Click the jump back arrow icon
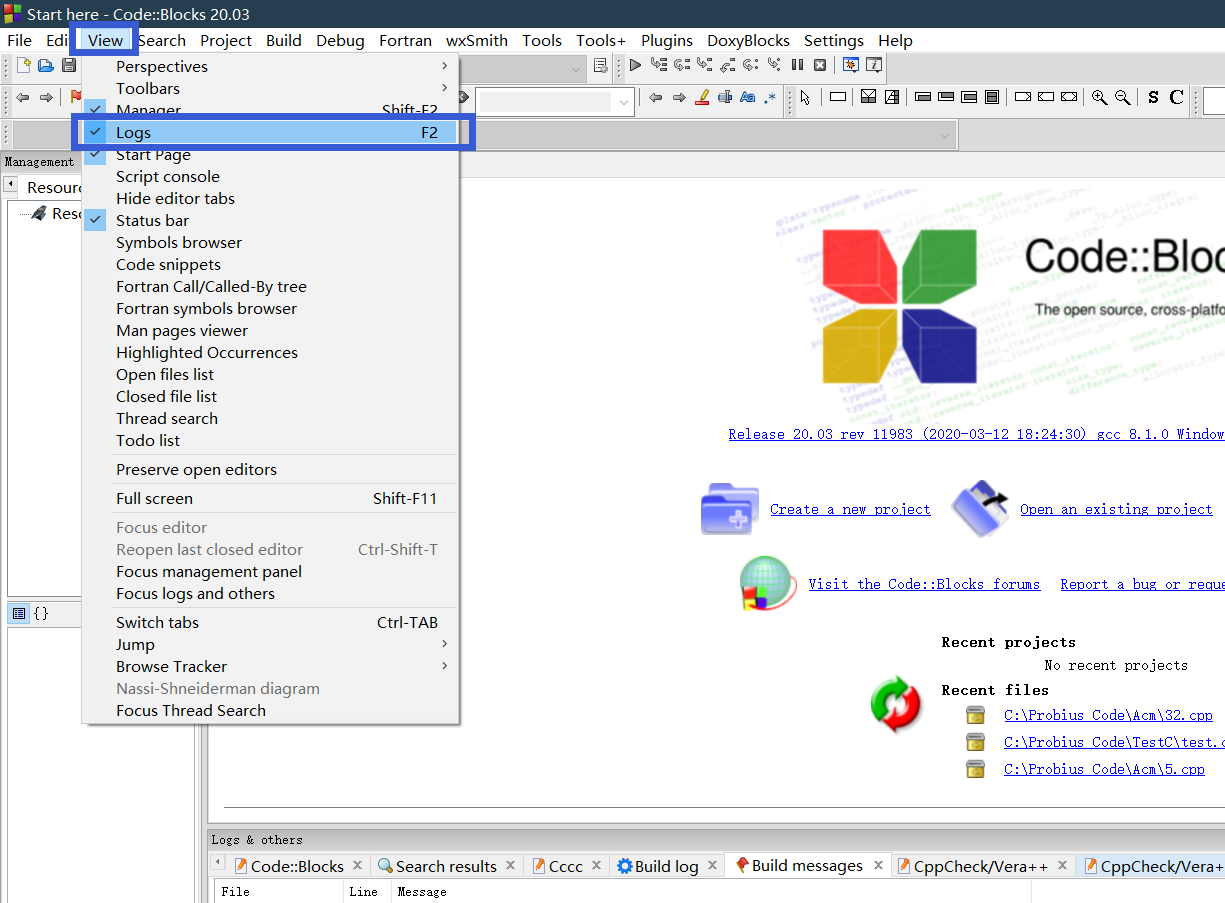 coord(23,97)
